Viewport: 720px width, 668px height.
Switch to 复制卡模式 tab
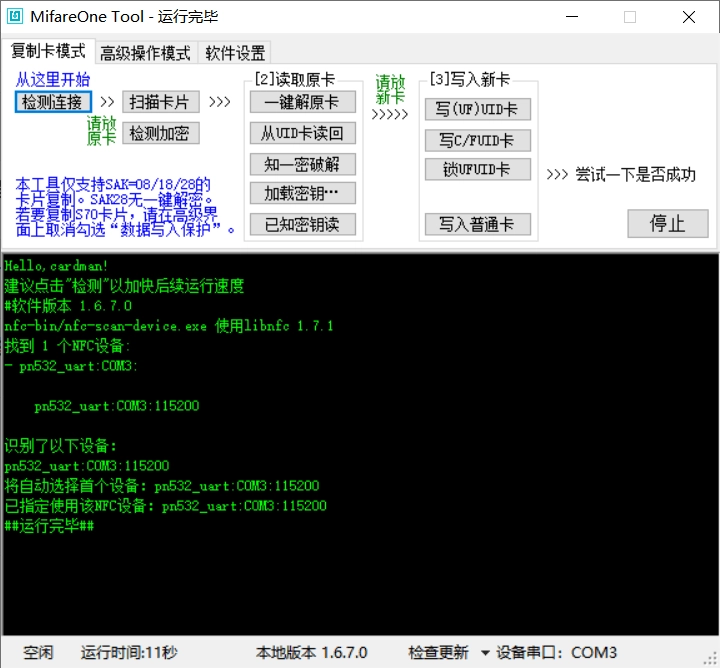tap(48, 51)
